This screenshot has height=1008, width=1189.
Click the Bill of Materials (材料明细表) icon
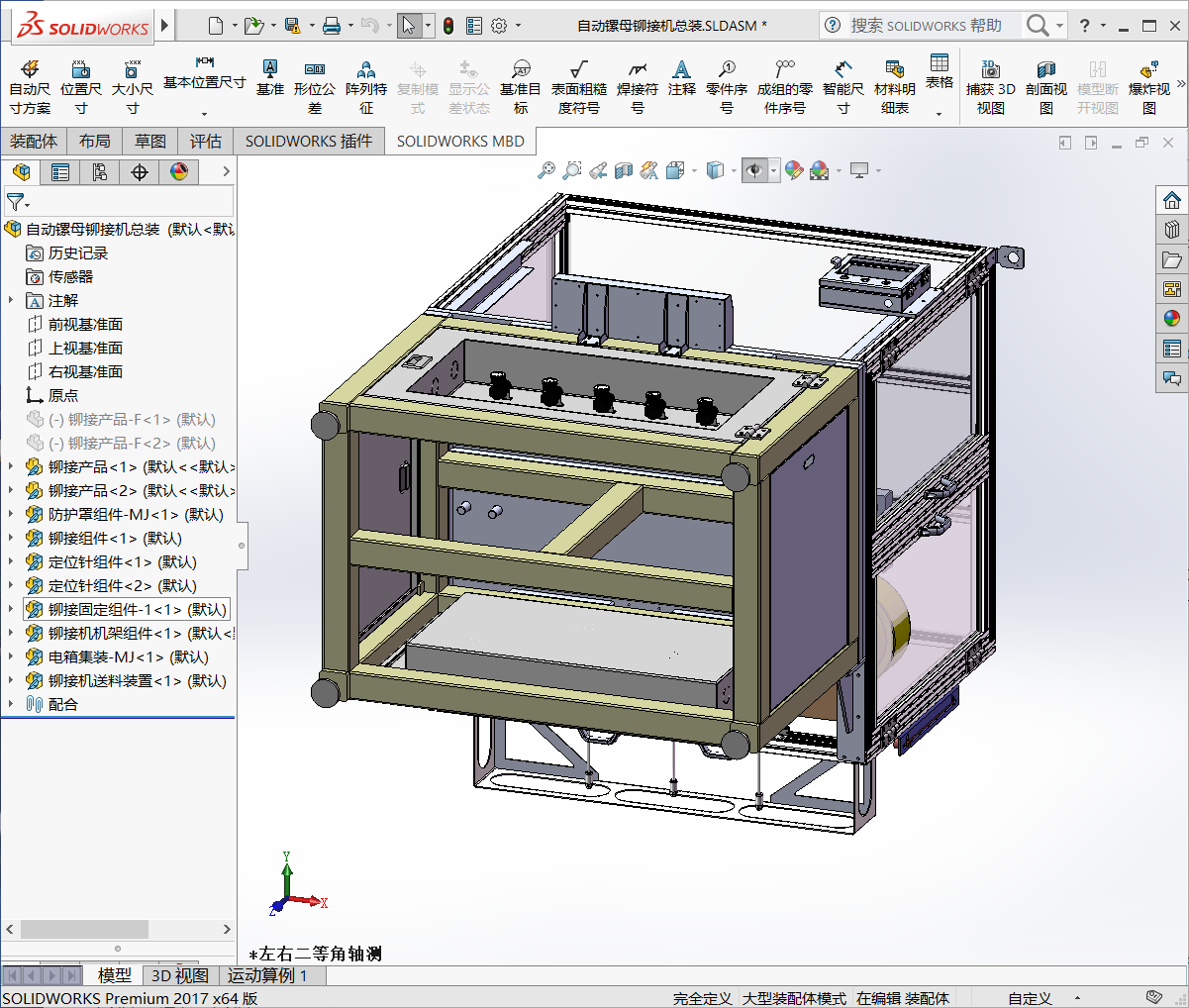(x=895, y=86)
